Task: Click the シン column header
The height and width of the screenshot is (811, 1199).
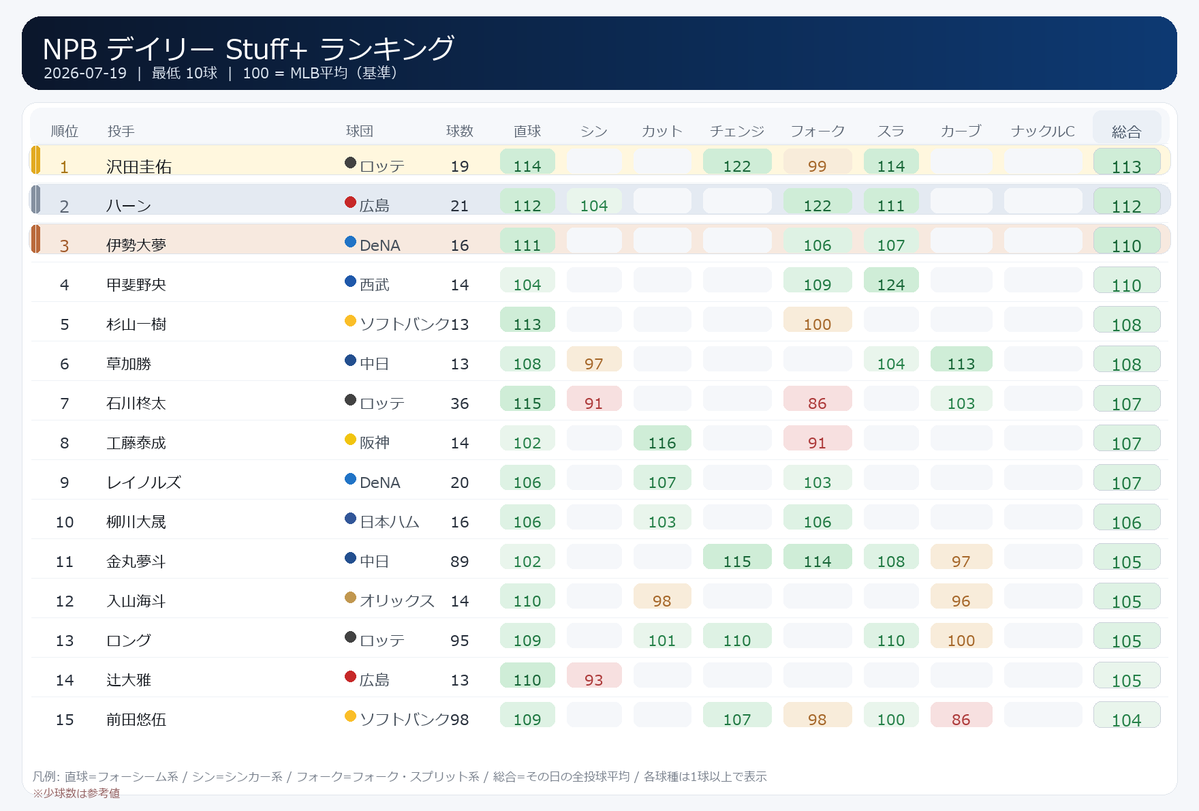Action: pos(593,131)
